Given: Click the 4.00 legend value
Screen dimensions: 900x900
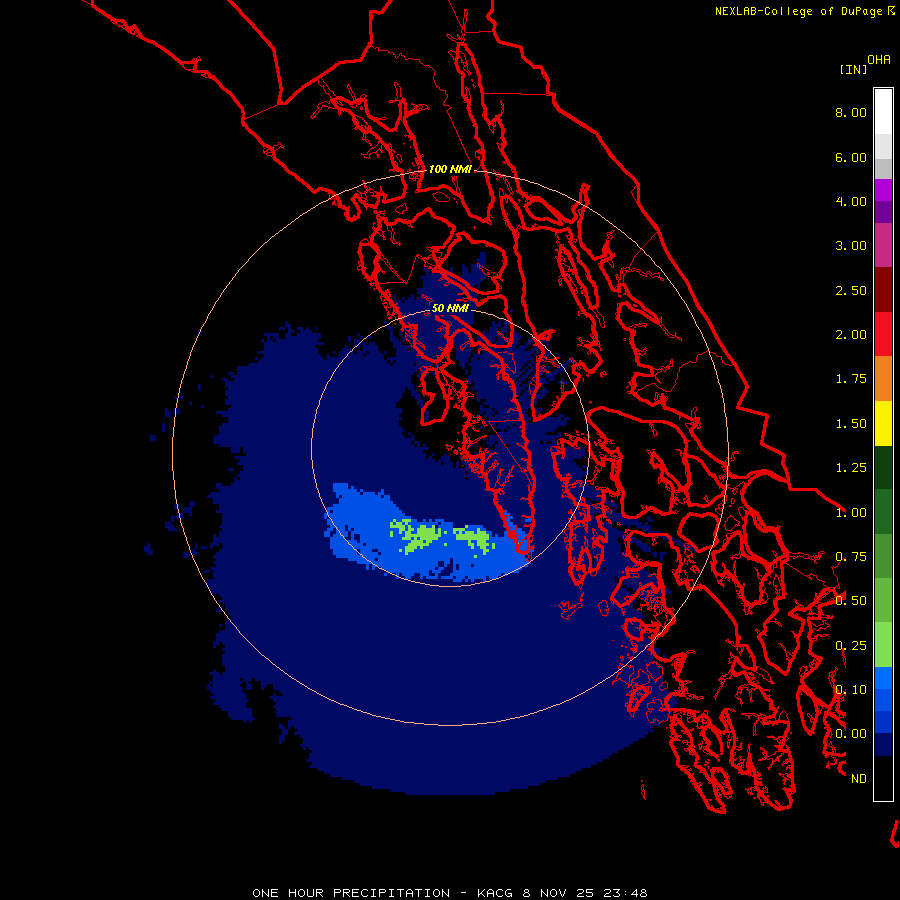Looking at the screenshot, I should point(850,201).
